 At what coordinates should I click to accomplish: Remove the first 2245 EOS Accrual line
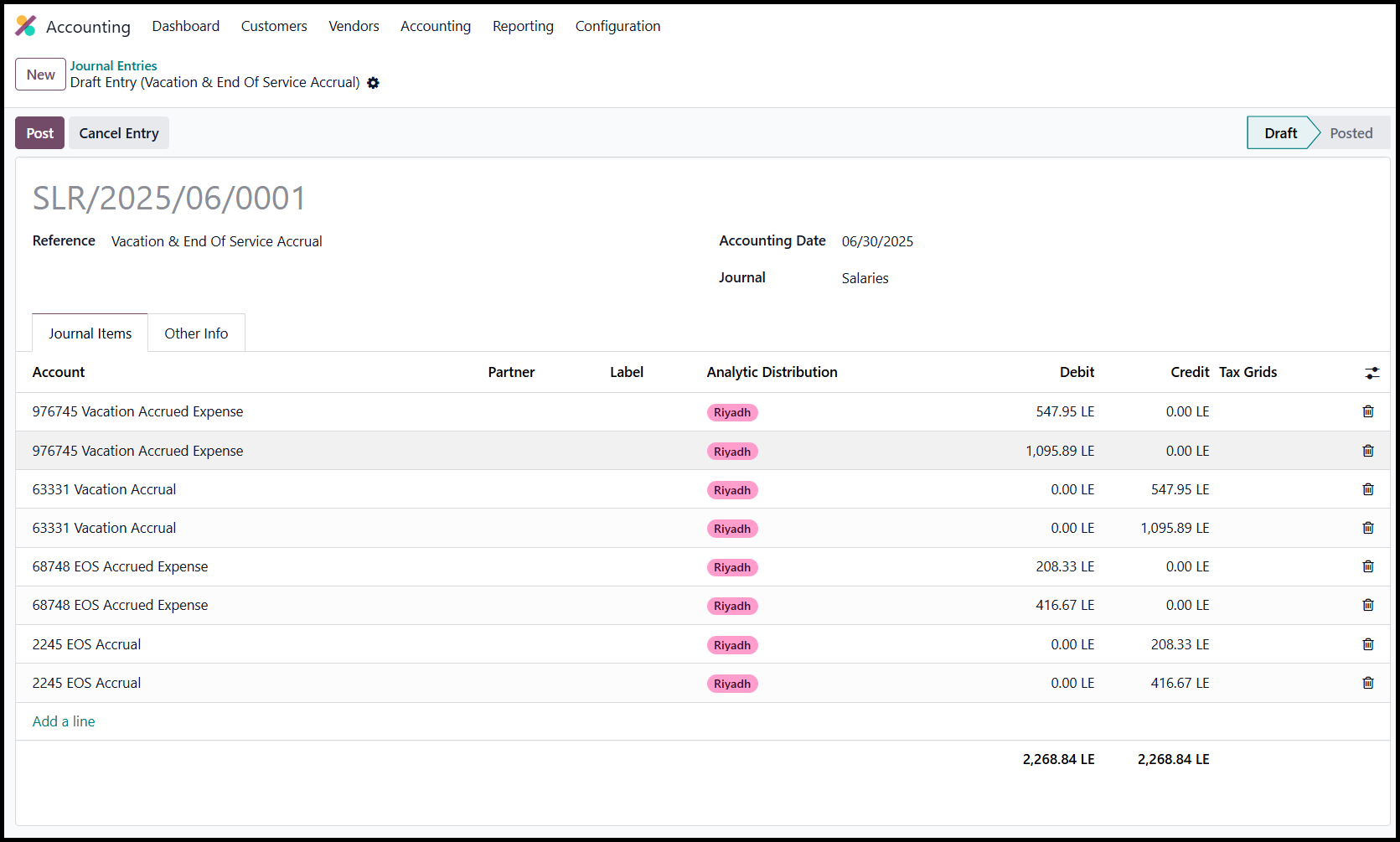pyautogui.click(x=1368, y=644)
